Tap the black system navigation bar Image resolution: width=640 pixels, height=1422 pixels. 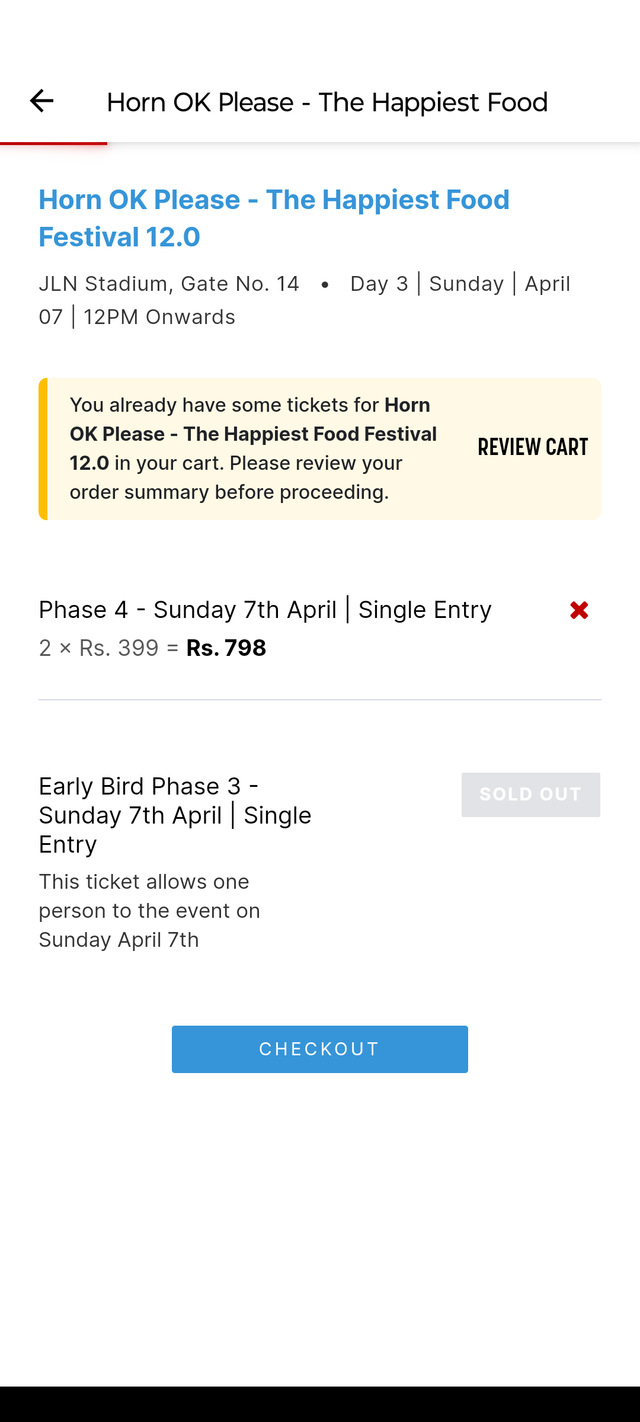320,1404
